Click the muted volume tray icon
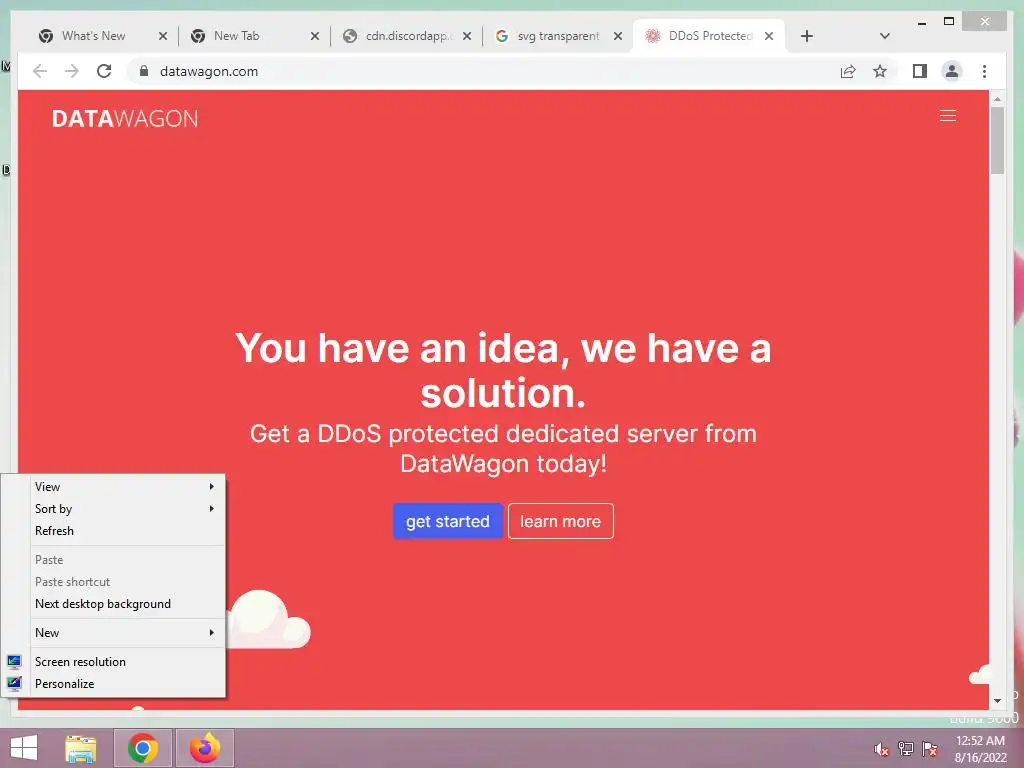Screen dimensions: 1024x768 (882, 749)
